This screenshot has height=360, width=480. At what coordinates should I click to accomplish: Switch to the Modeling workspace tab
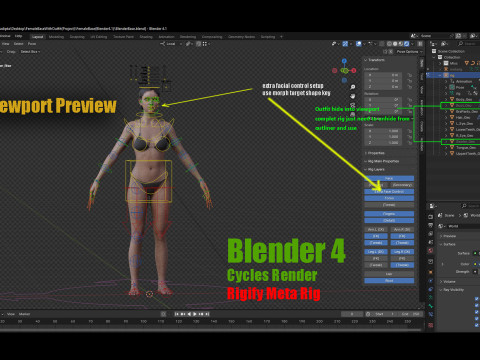click(56, 37)
